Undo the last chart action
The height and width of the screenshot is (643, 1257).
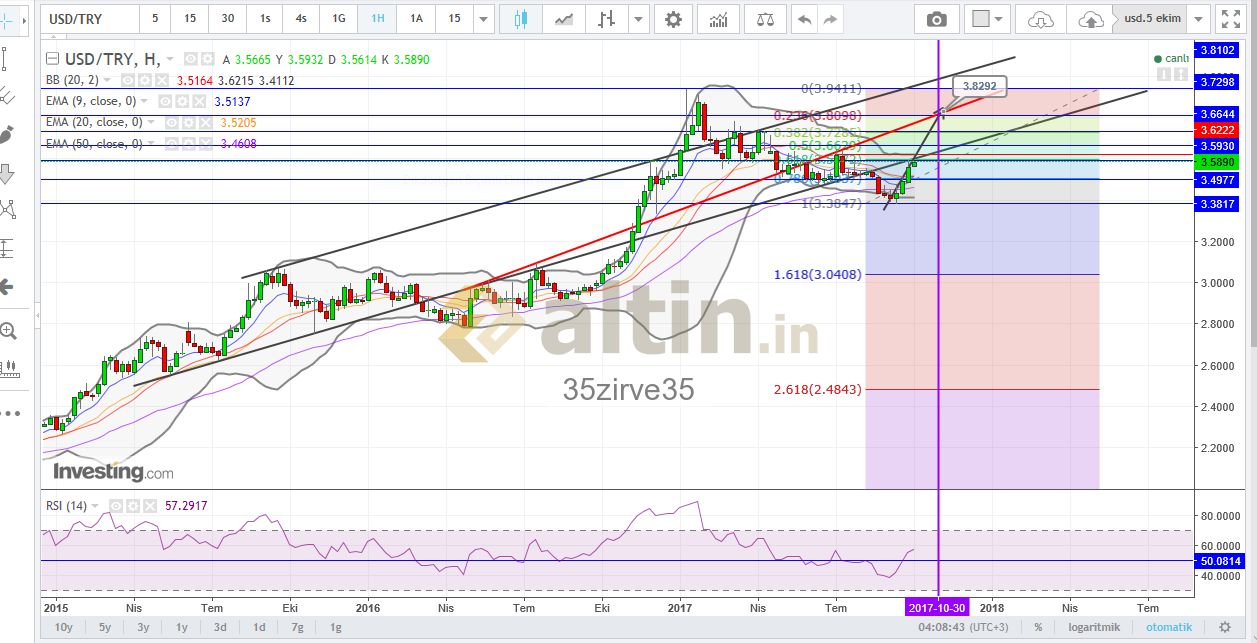click(x=803, y=19)
